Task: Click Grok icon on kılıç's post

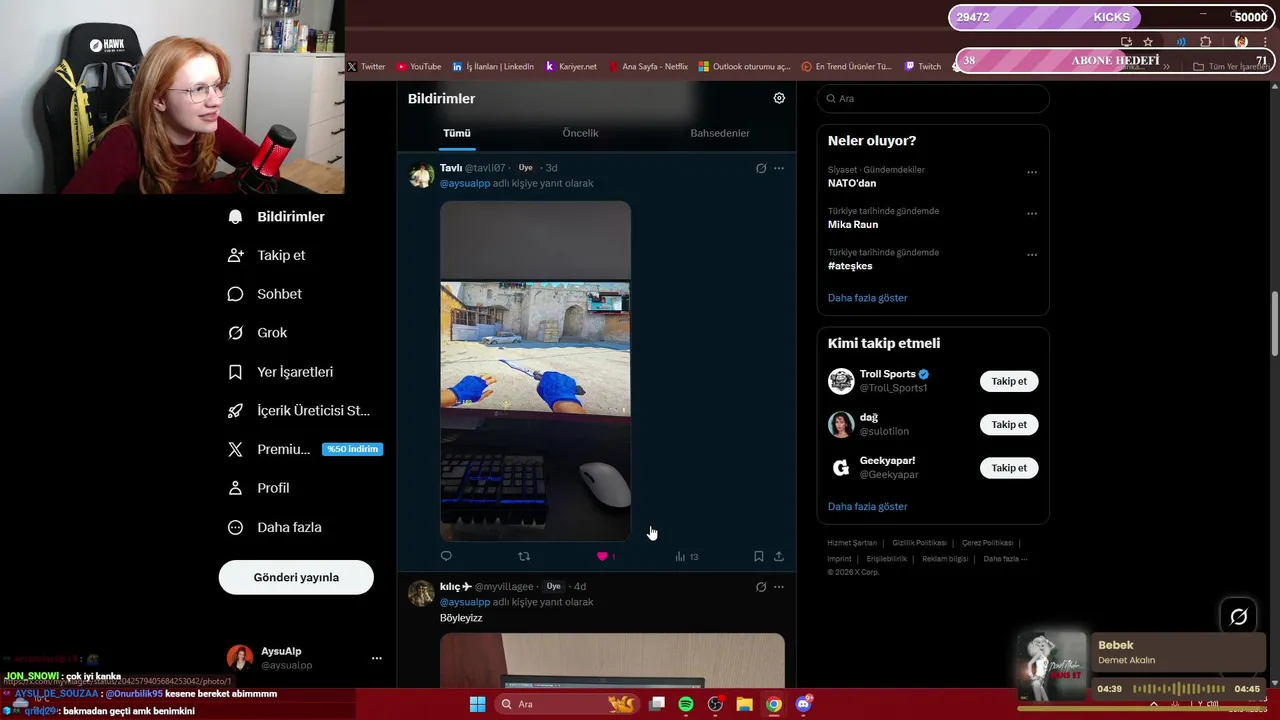Action: (761, 587)
